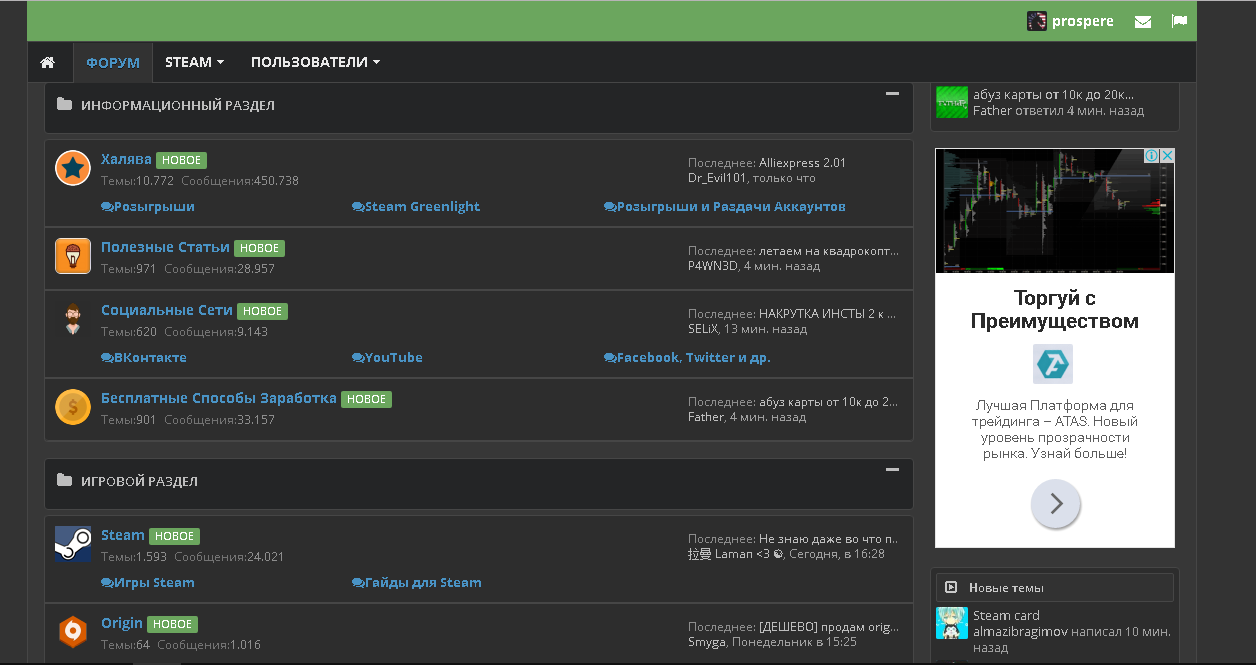Open latest post [ДЕШЕВО] продам orig...

[x=829, y=626]
